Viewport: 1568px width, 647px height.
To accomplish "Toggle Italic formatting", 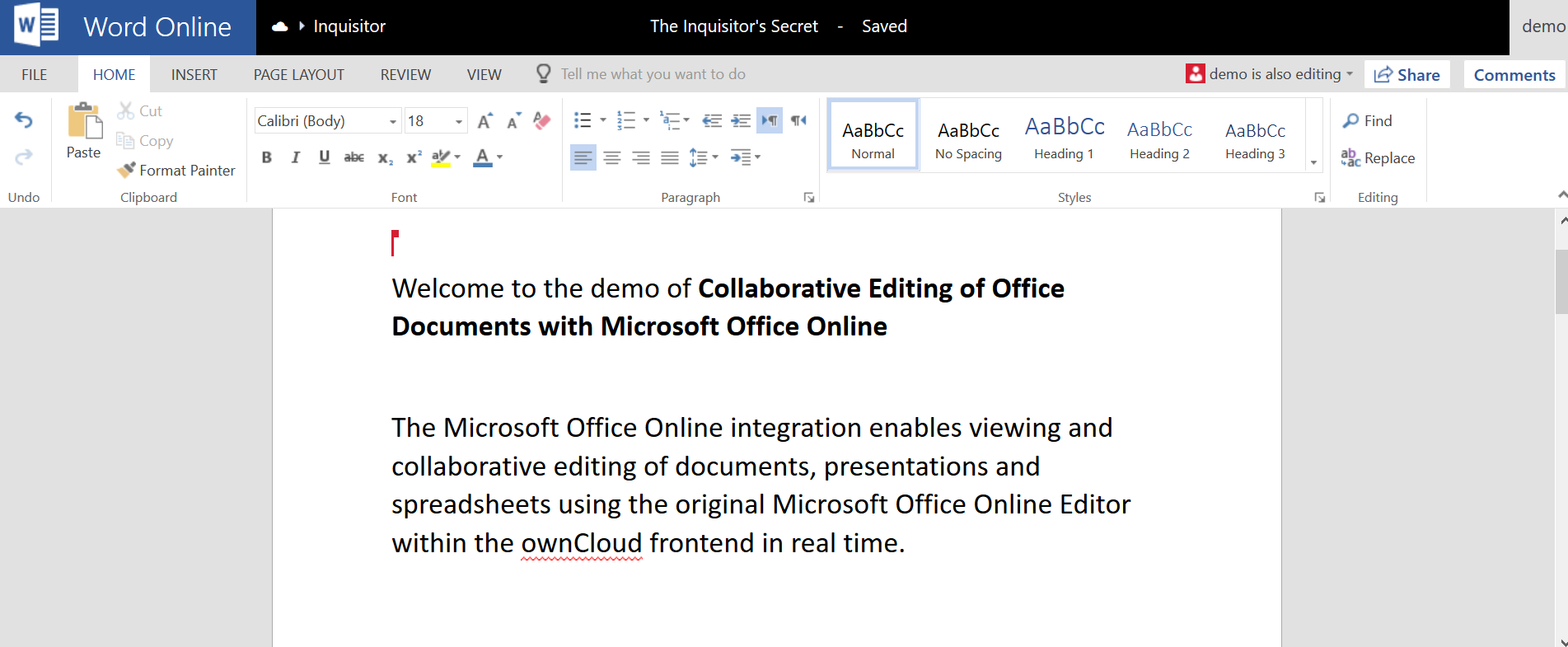I will [x=295, y=157].
